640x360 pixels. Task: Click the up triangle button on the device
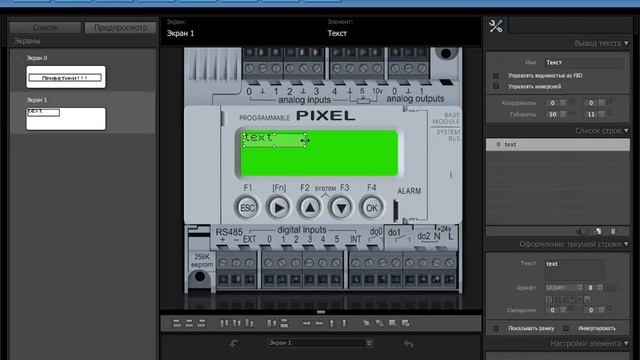[x=310, y=207]
